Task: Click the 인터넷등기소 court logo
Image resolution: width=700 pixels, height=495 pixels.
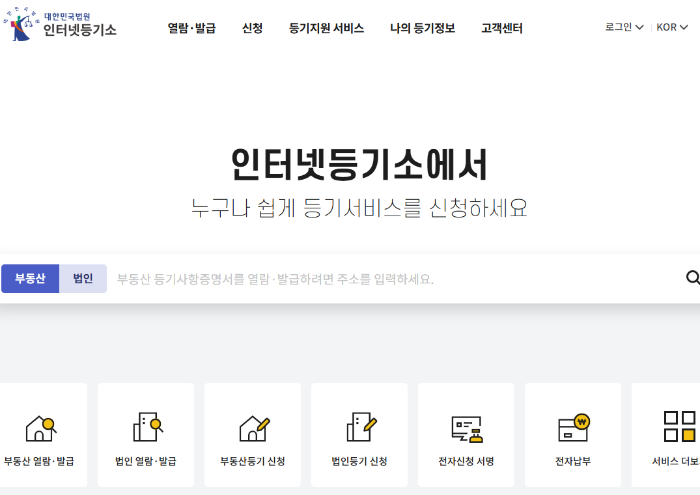Action: [x=60, y=24]
